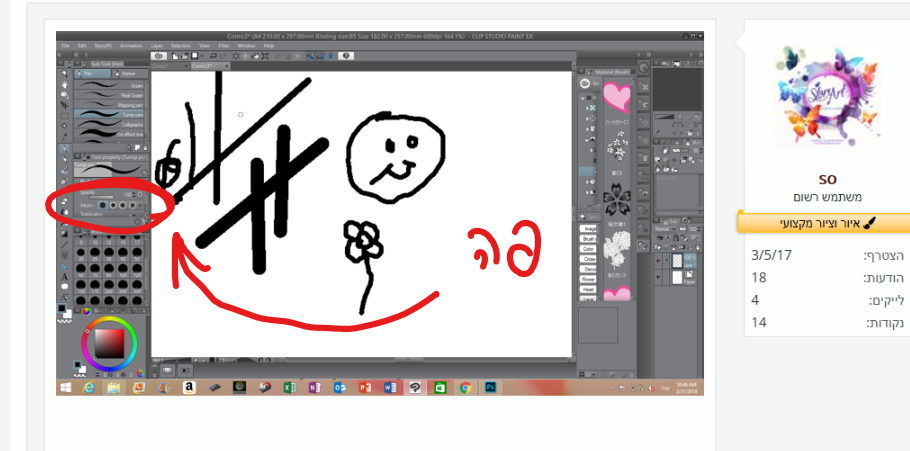Image resolution: width=910 pixels, height=451 pixels.
Task: Open Word from taskbar
Action: (x=389, y=388)
